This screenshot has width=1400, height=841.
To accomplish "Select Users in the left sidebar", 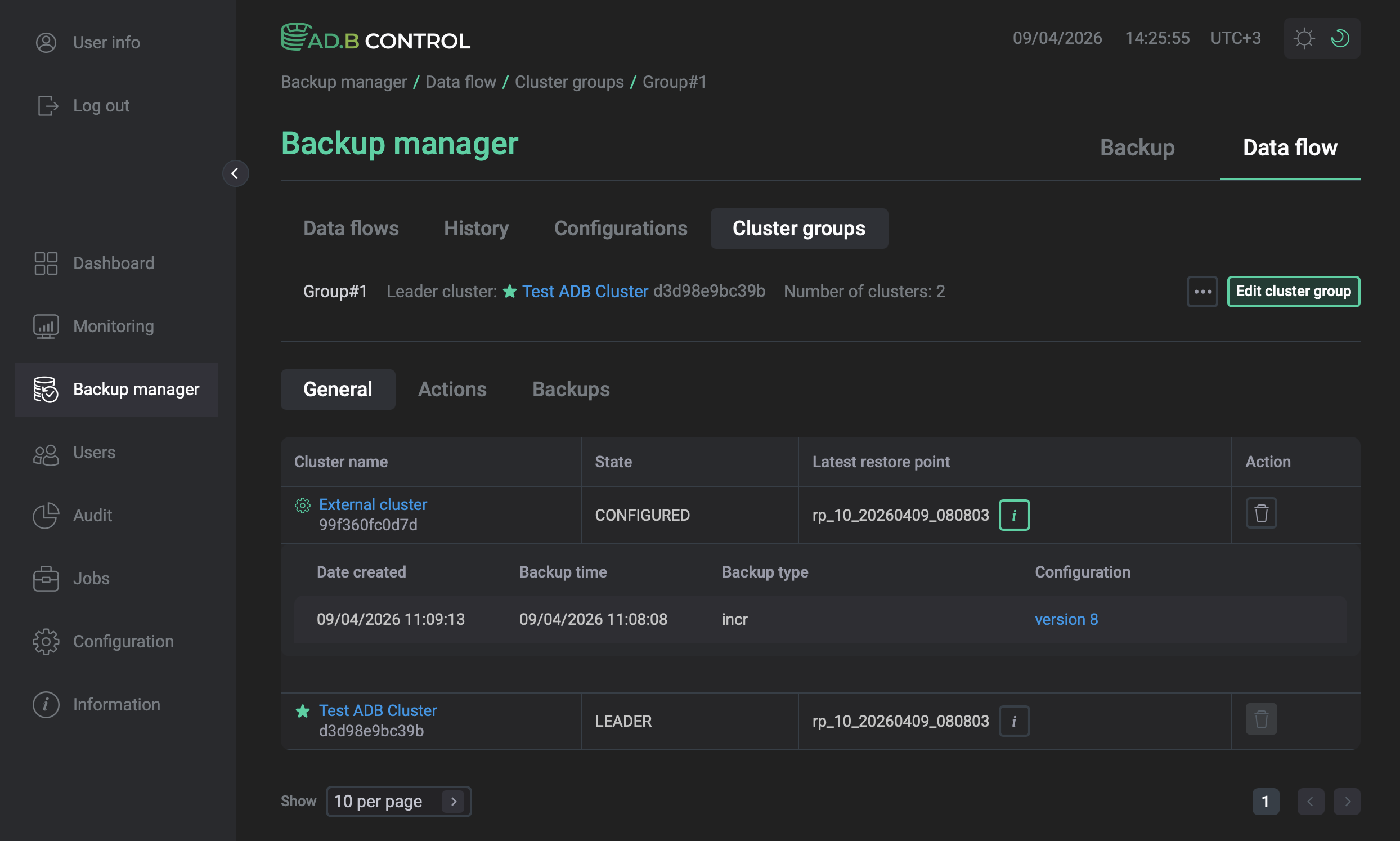I will pyautogui.click(x=94, y=452).
